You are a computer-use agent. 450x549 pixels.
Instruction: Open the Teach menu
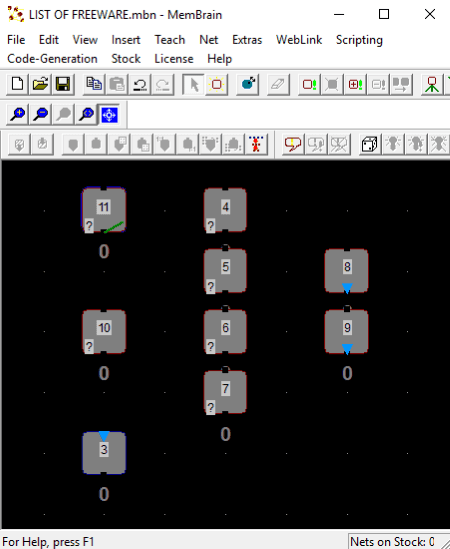(x=170, y=40)
